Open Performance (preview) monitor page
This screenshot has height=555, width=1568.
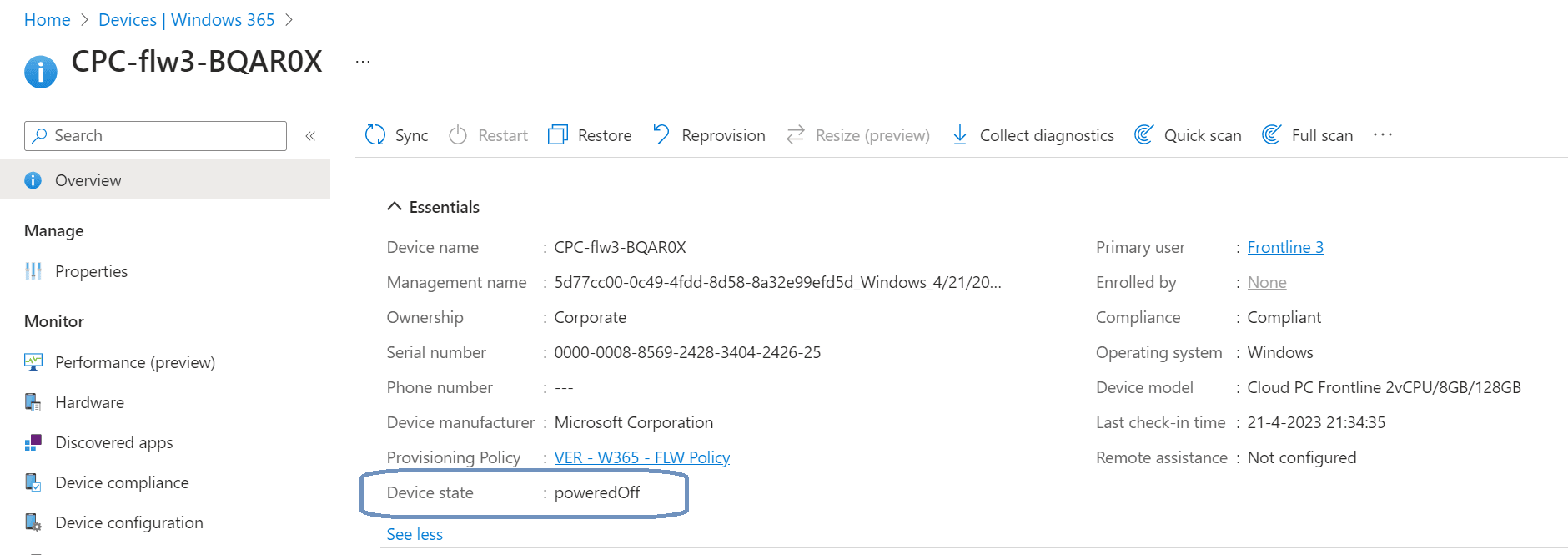(134, 362)
